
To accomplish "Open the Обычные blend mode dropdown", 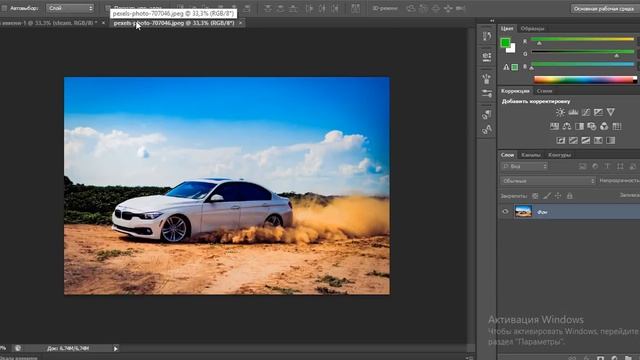I will tap(548, 180).
